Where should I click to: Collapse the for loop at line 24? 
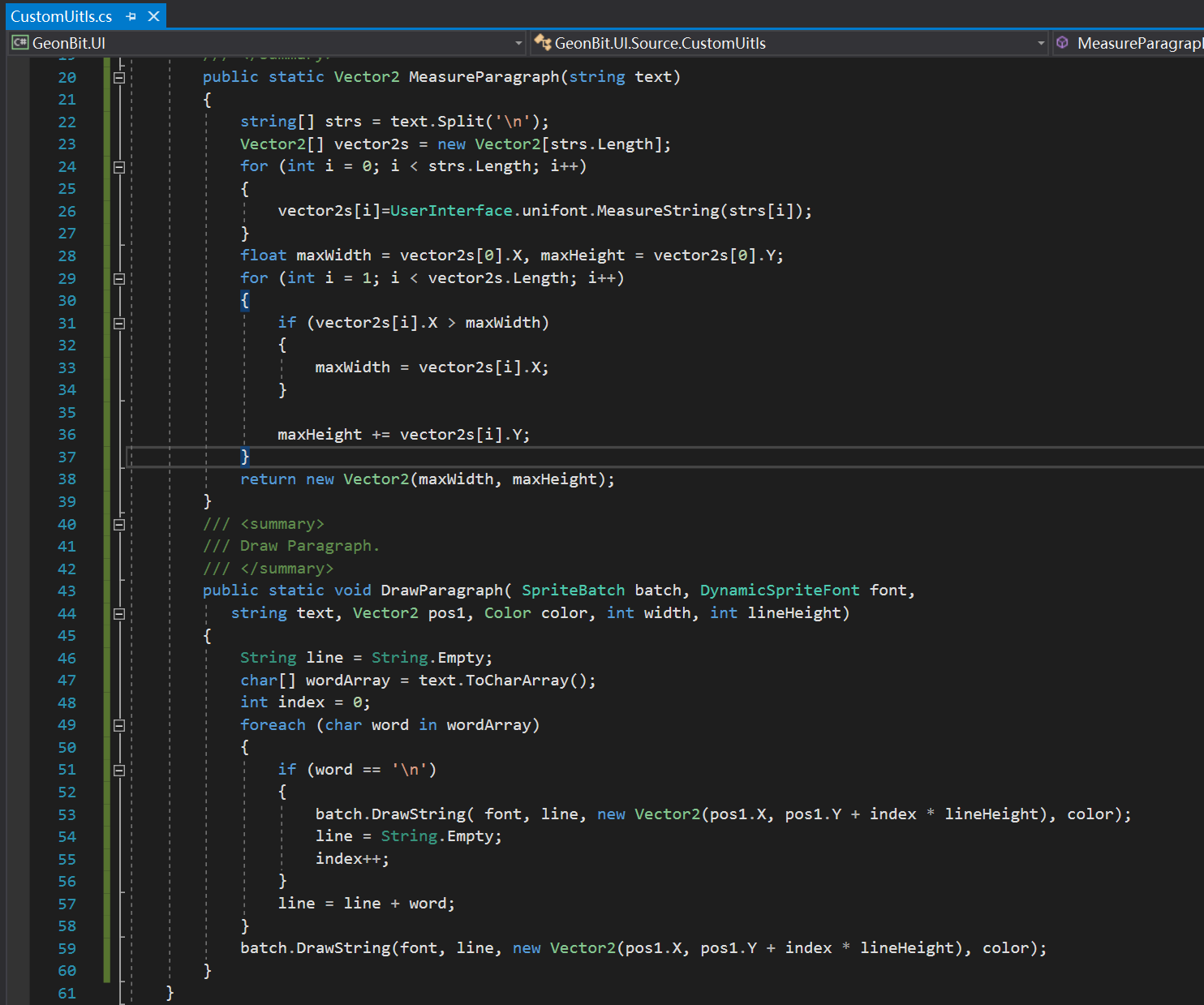(x=118, y=165)
